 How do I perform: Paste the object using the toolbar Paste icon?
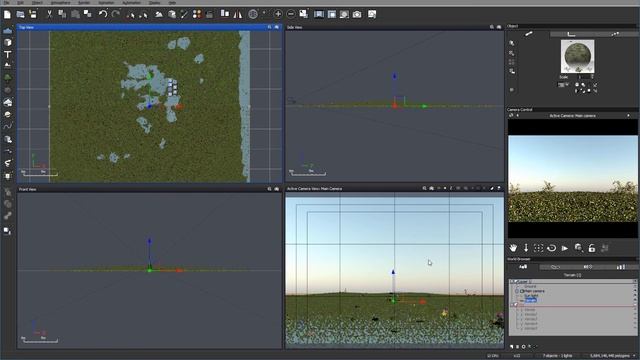tap(75, 14)
